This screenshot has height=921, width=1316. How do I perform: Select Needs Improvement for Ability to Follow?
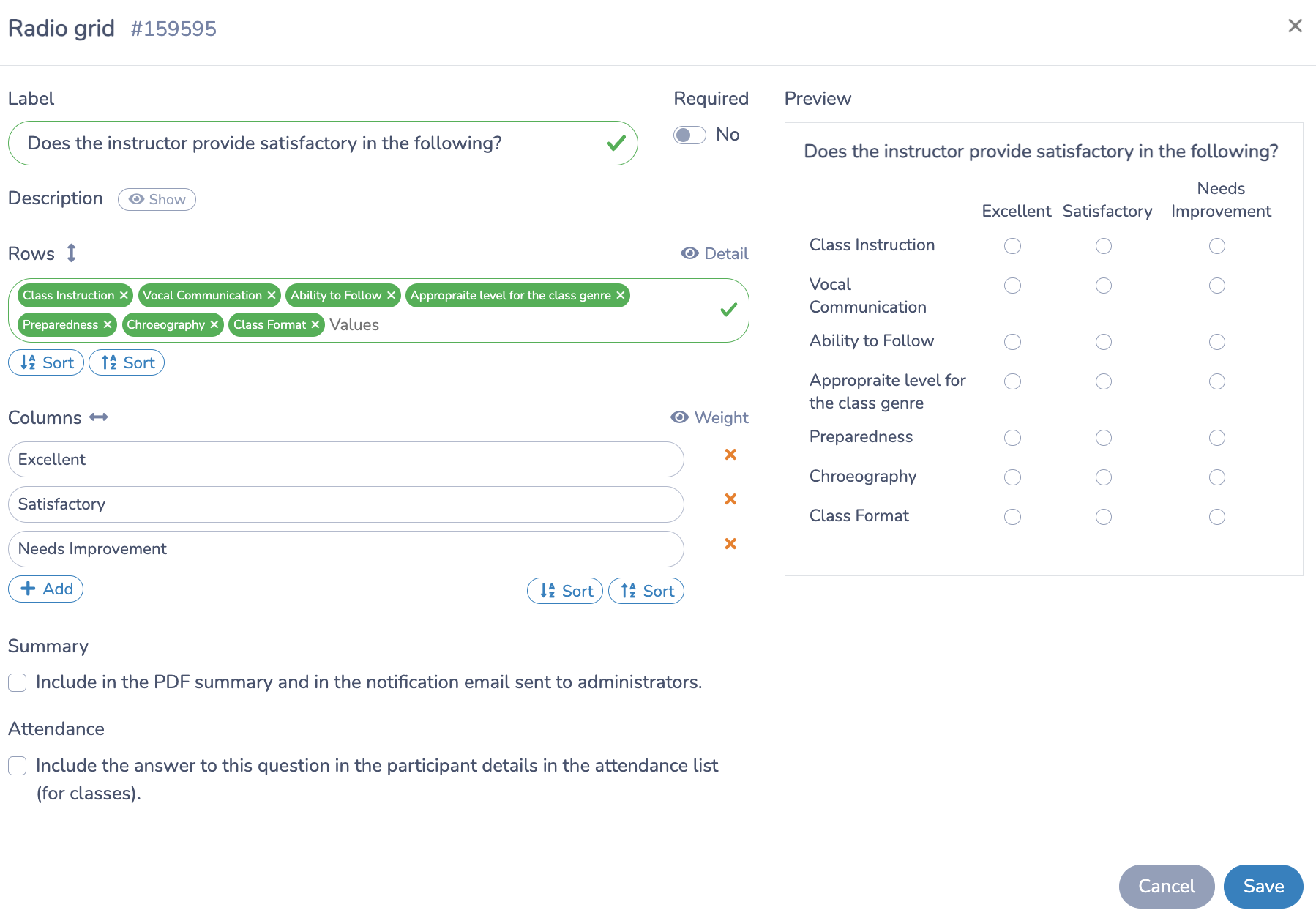click(1217, 342)
